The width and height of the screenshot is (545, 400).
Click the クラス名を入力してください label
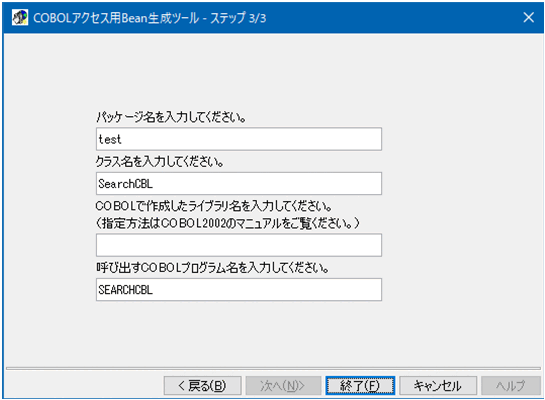click(160, 162)
